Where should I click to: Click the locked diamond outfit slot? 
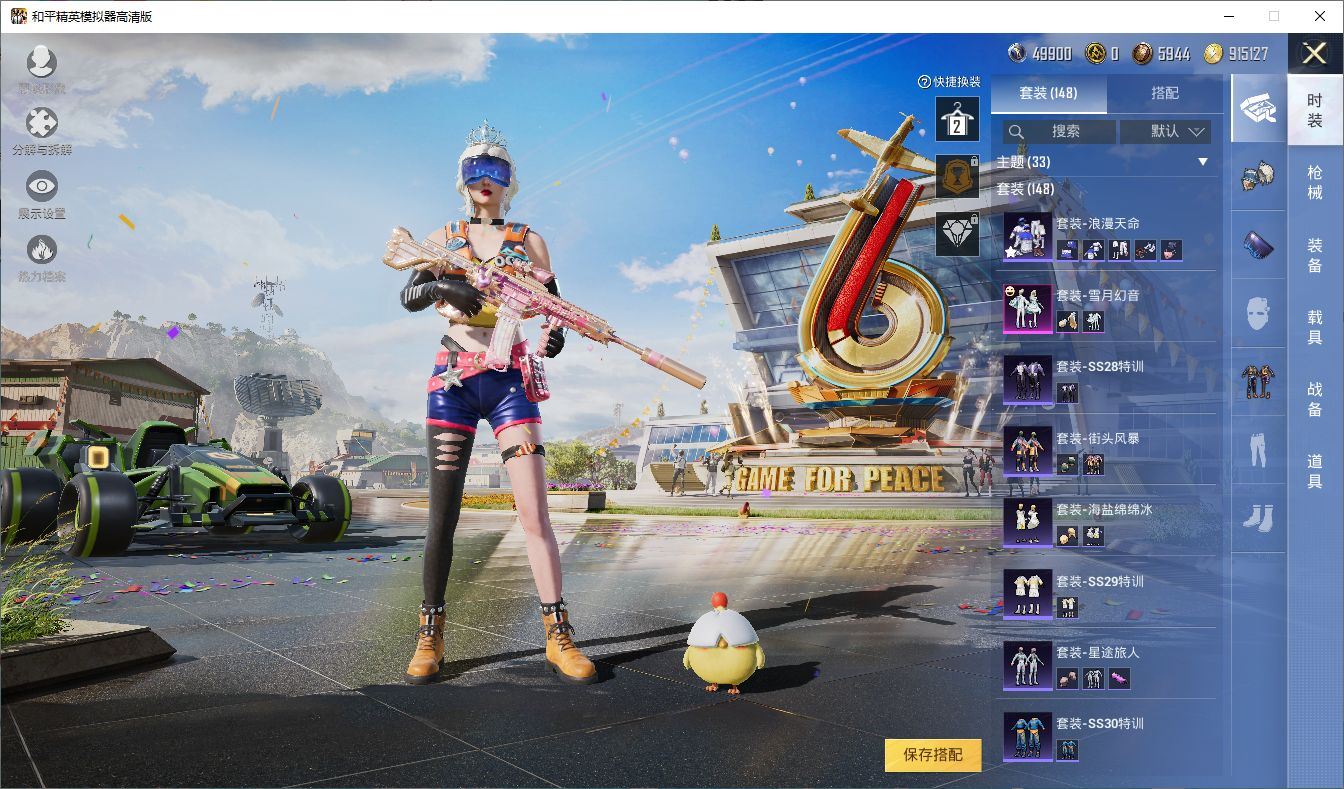coord(957,234)
